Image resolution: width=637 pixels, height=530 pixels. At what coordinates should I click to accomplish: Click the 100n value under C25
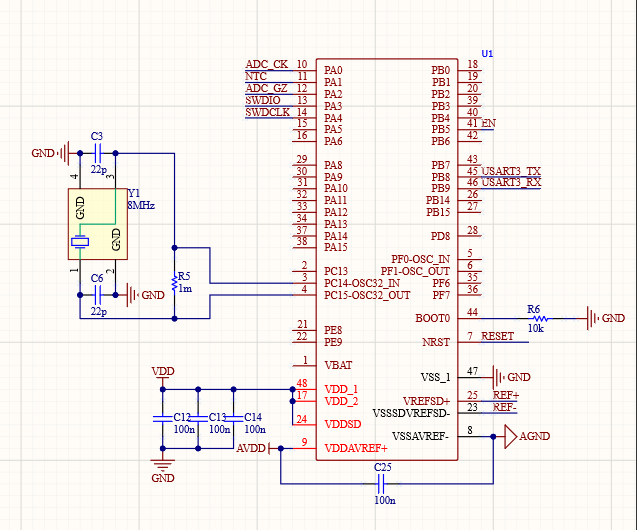[x=385, y=500]
